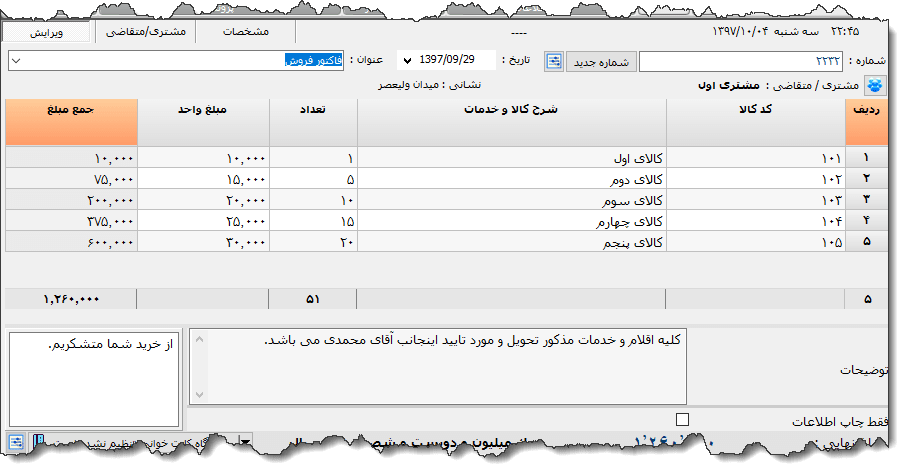Image resolution: width=898 pixels, height=464 pixels.
Task: Click total amount cell ۶۰۰,۰۰۰
Action: [x=72, y=242]
